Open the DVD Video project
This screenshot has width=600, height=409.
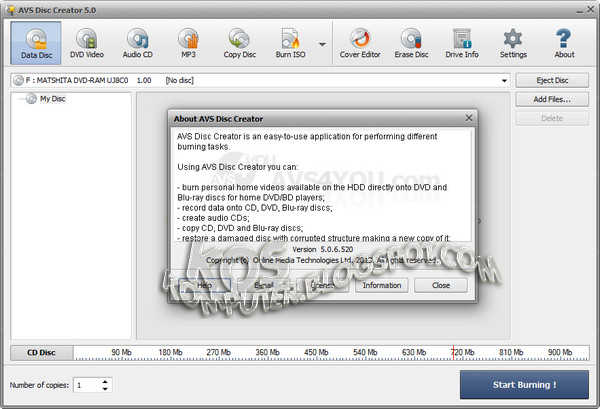point(87,43)
